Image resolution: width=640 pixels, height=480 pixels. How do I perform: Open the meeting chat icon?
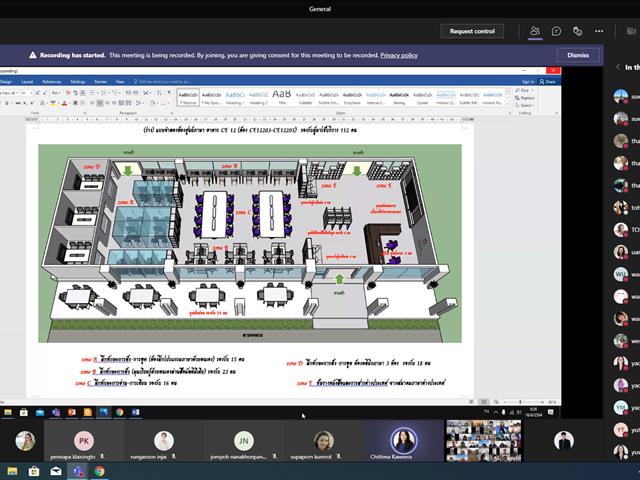556,31
